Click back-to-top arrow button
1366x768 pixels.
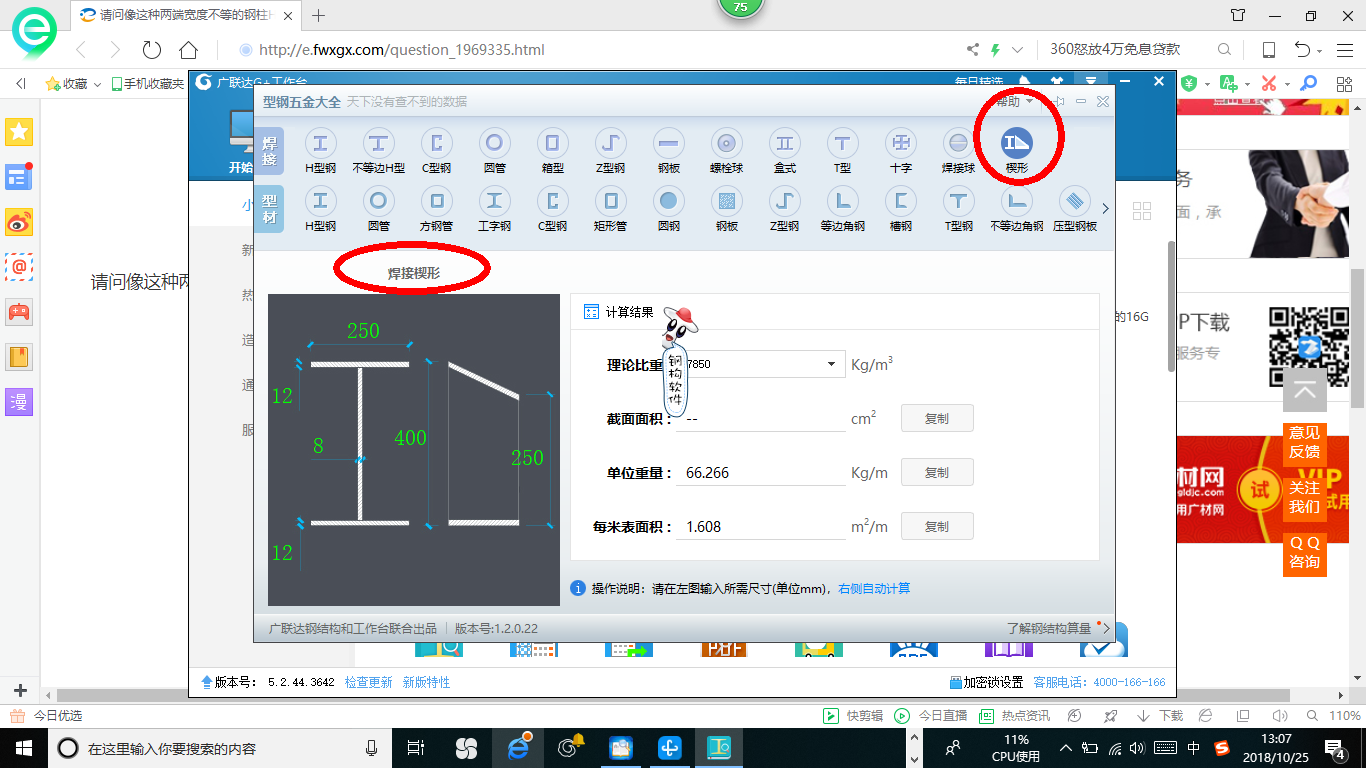(1304, 390)
